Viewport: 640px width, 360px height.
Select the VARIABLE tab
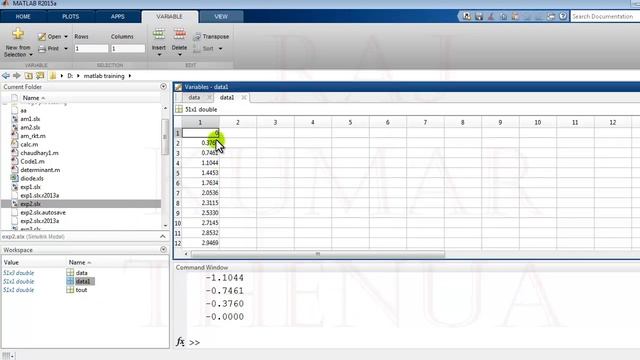tap(169, 16)
